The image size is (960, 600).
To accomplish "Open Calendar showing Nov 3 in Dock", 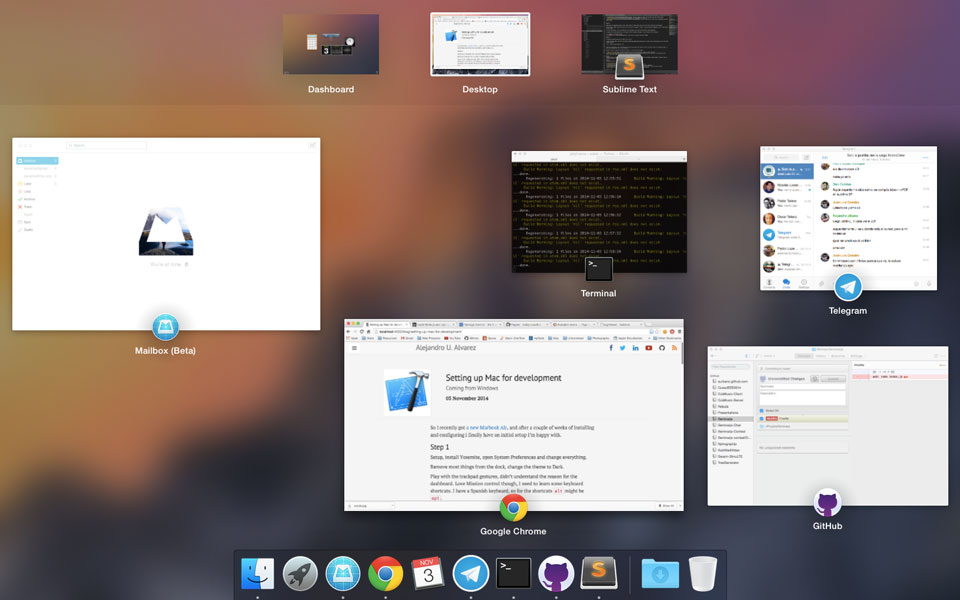I will pos(427,574).
